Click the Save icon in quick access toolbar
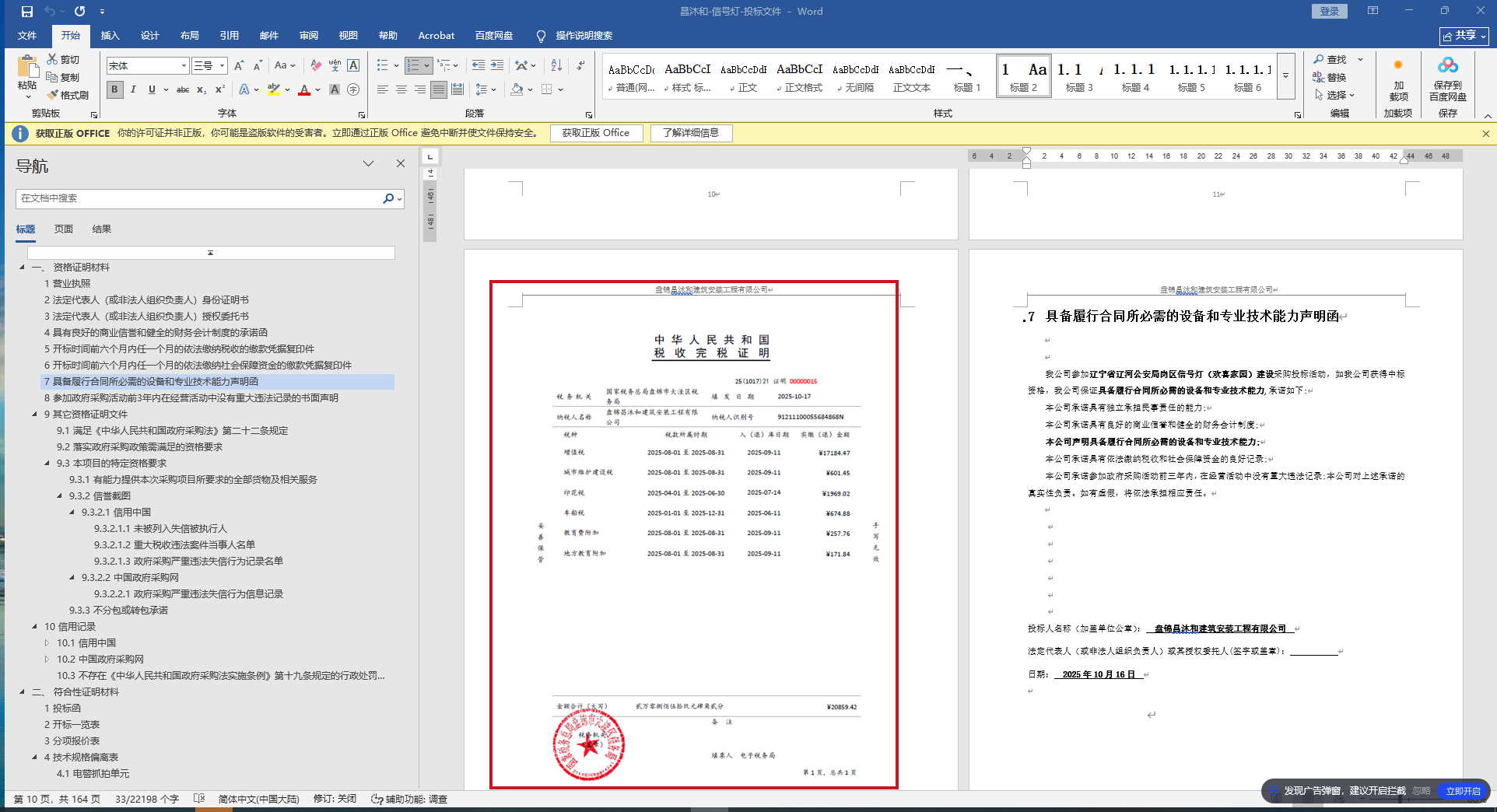The image size is (1497, 812). click(x=27, y=12)
